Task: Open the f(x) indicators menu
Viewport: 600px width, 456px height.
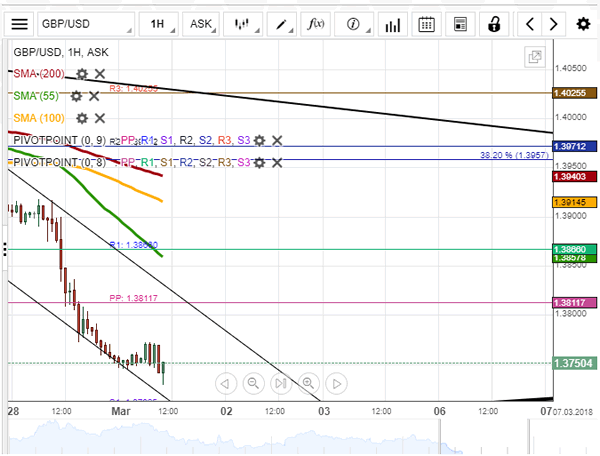Action: (x=316, y=24)
